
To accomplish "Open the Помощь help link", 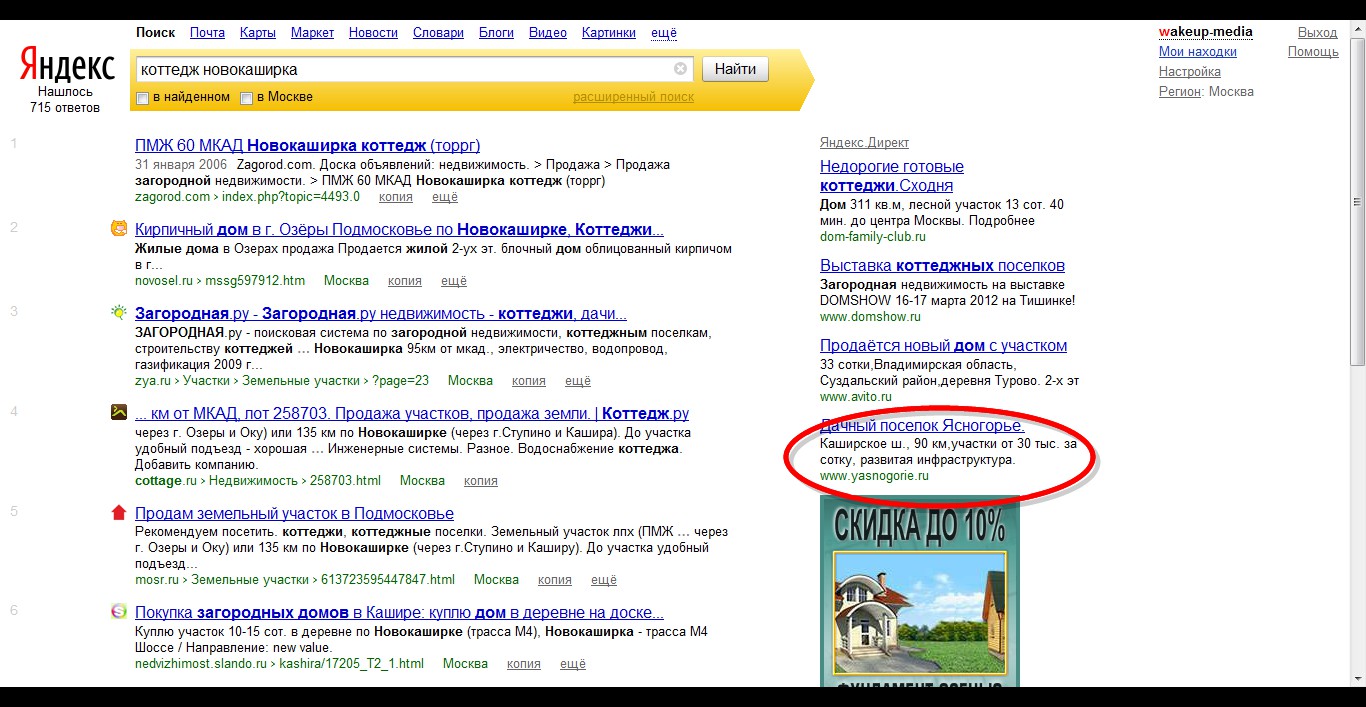I will tap(1313, 52).
